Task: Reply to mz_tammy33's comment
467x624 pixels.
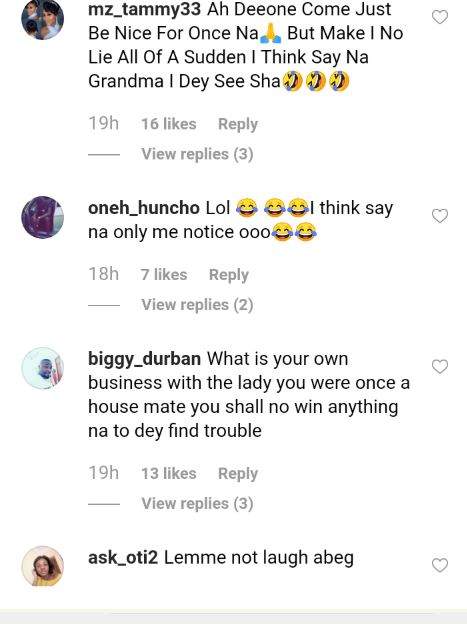Action: [238, 124]
